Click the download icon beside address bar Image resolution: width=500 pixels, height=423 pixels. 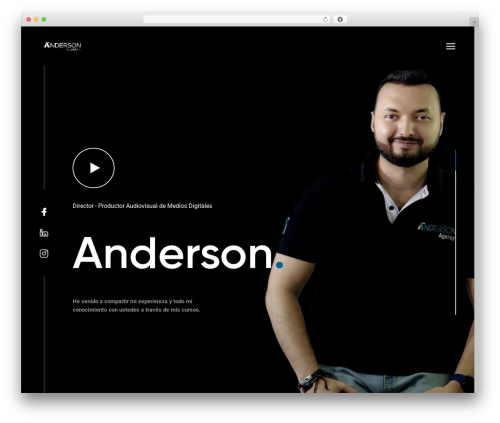(340, 19)
